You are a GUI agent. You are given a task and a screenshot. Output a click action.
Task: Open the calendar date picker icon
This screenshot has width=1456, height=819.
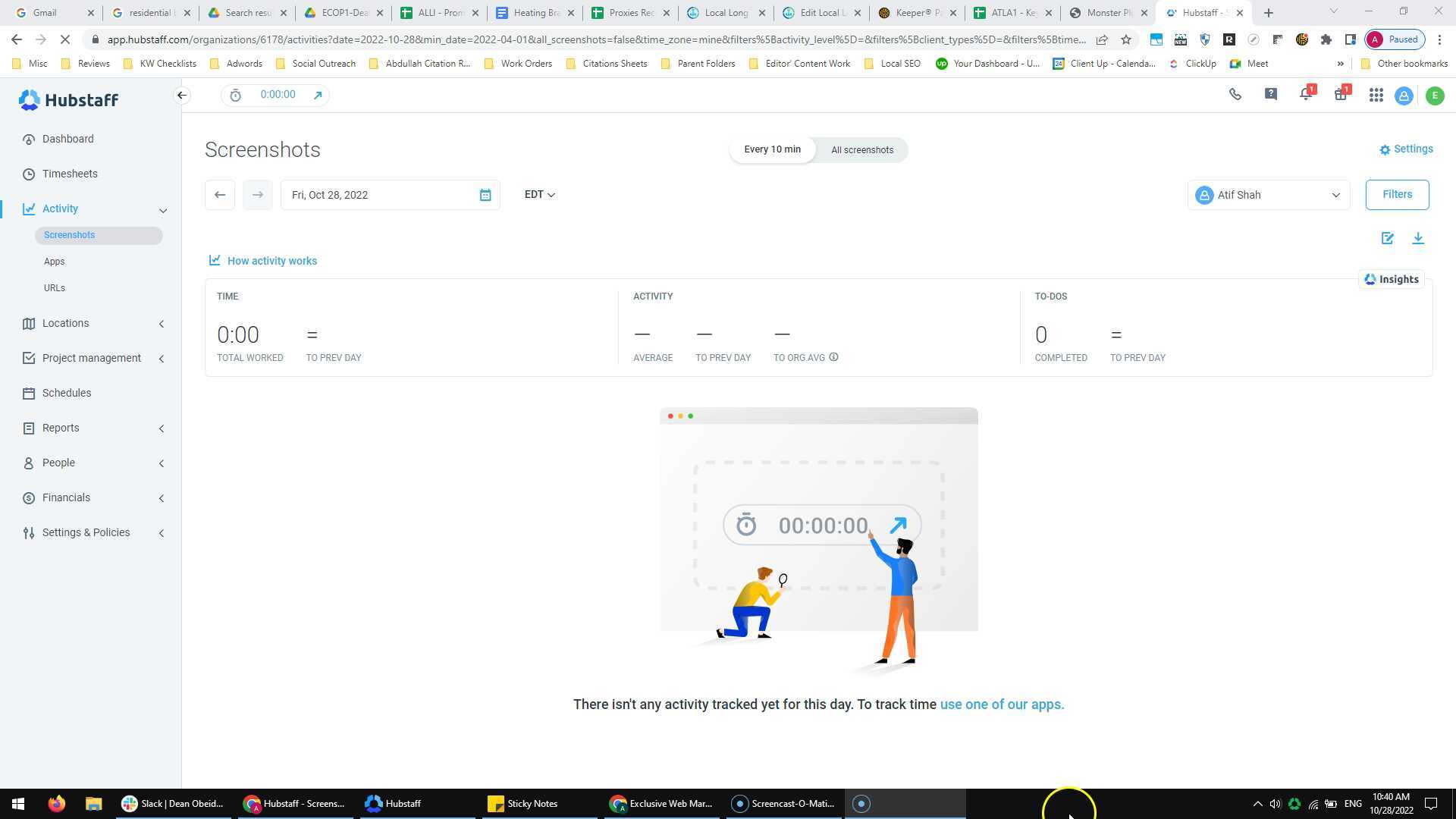[x=485, y=196]
